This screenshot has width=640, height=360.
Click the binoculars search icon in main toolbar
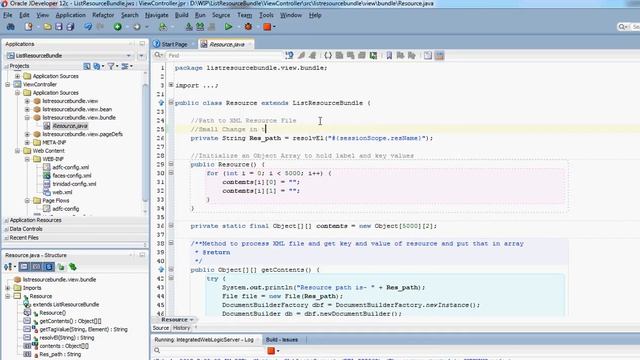coord(11,27)
